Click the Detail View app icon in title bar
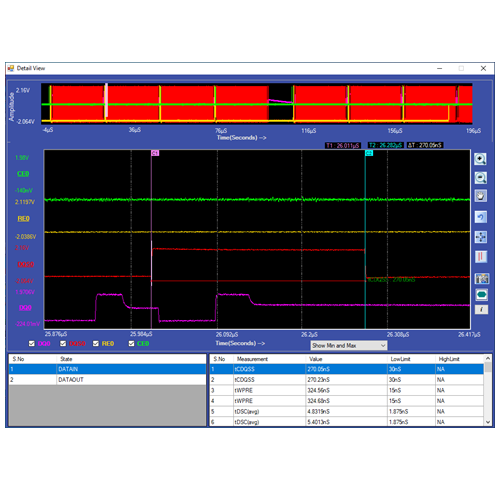Image resolution: width=500 pixels, height=500 pixels. (x=11, y=68)
